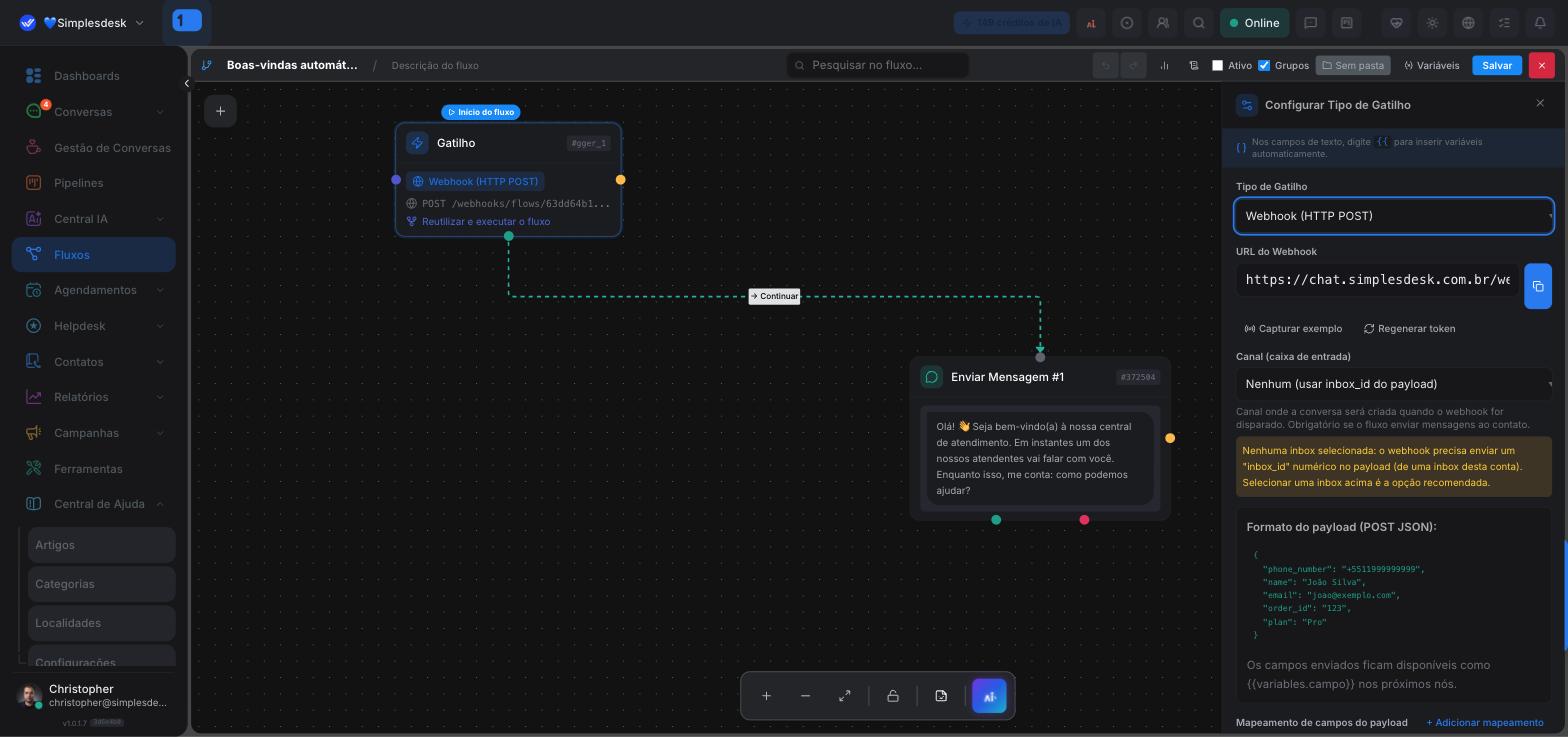Click the red handle below Enviar Mensagem node
The height and width of the screenshot is (737, 1568).
(1084, 520)
